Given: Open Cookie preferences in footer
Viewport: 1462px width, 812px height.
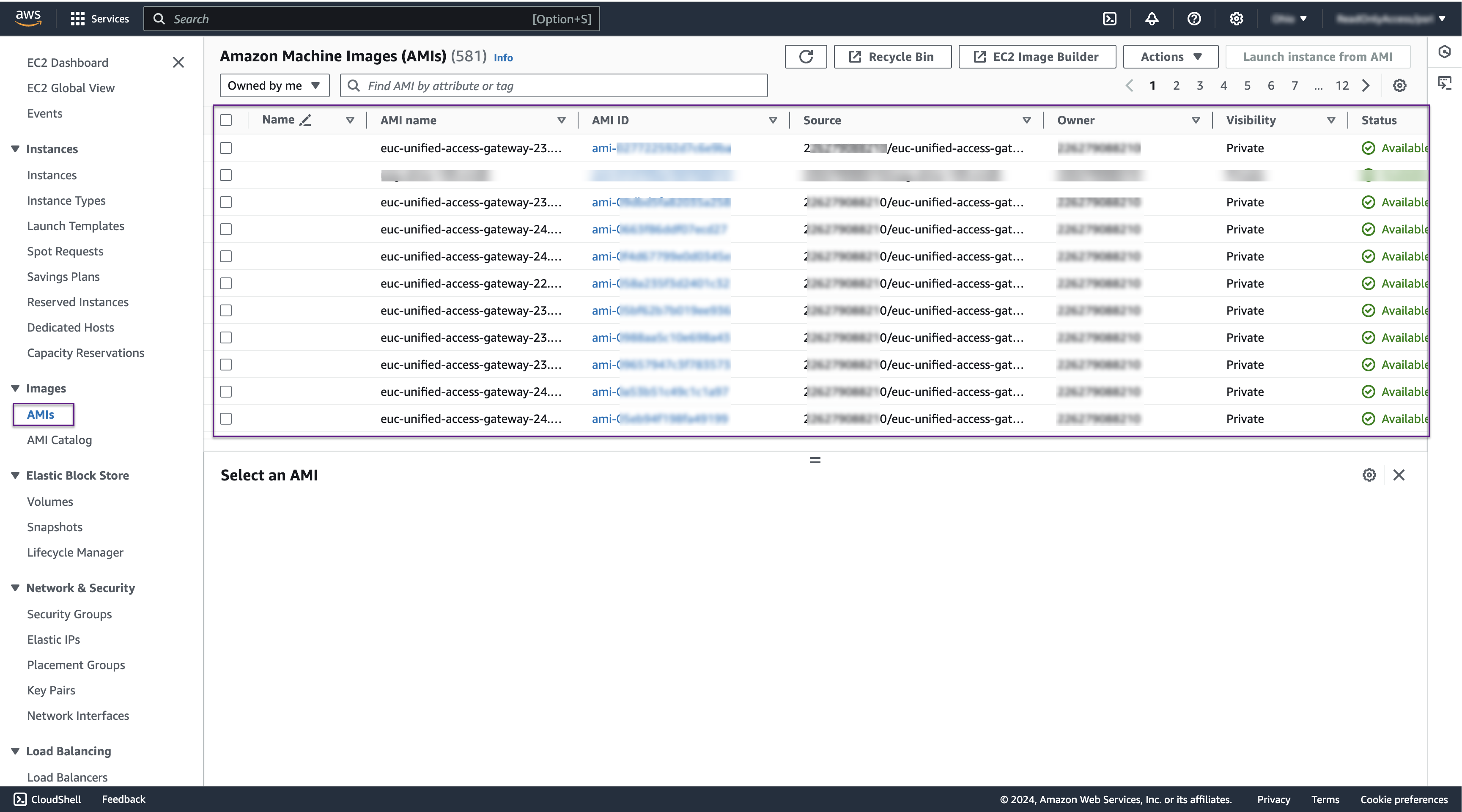Looking at the screenshot, I should (1404, 799).
